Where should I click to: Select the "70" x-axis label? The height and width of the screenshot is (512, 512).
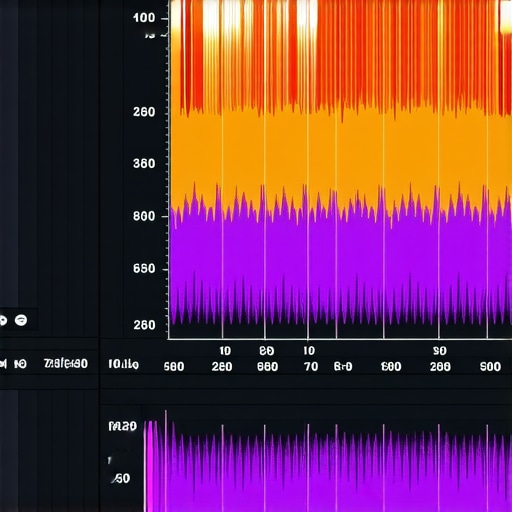pyautogui.click(x=311, y=367)
